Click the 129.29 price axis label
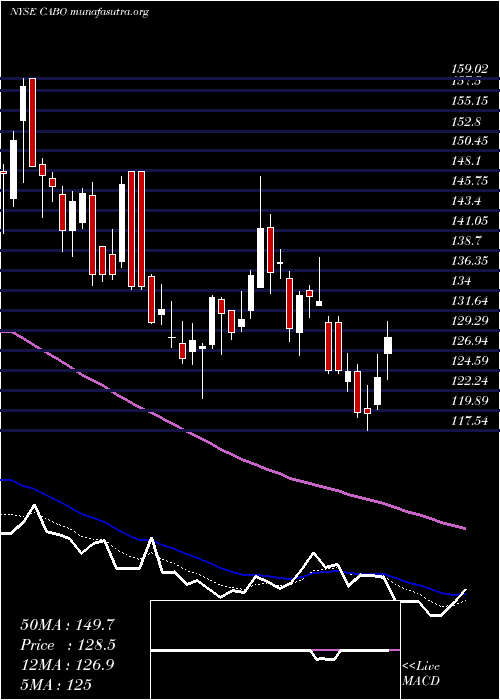The image size is (500, 700). pyautogui.click(x=469, y=321)
